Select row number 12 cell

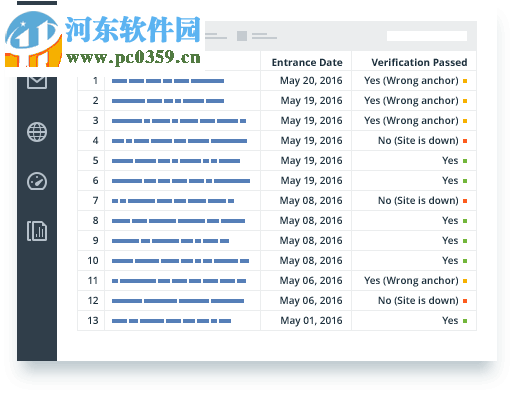[x=91, y=301]
